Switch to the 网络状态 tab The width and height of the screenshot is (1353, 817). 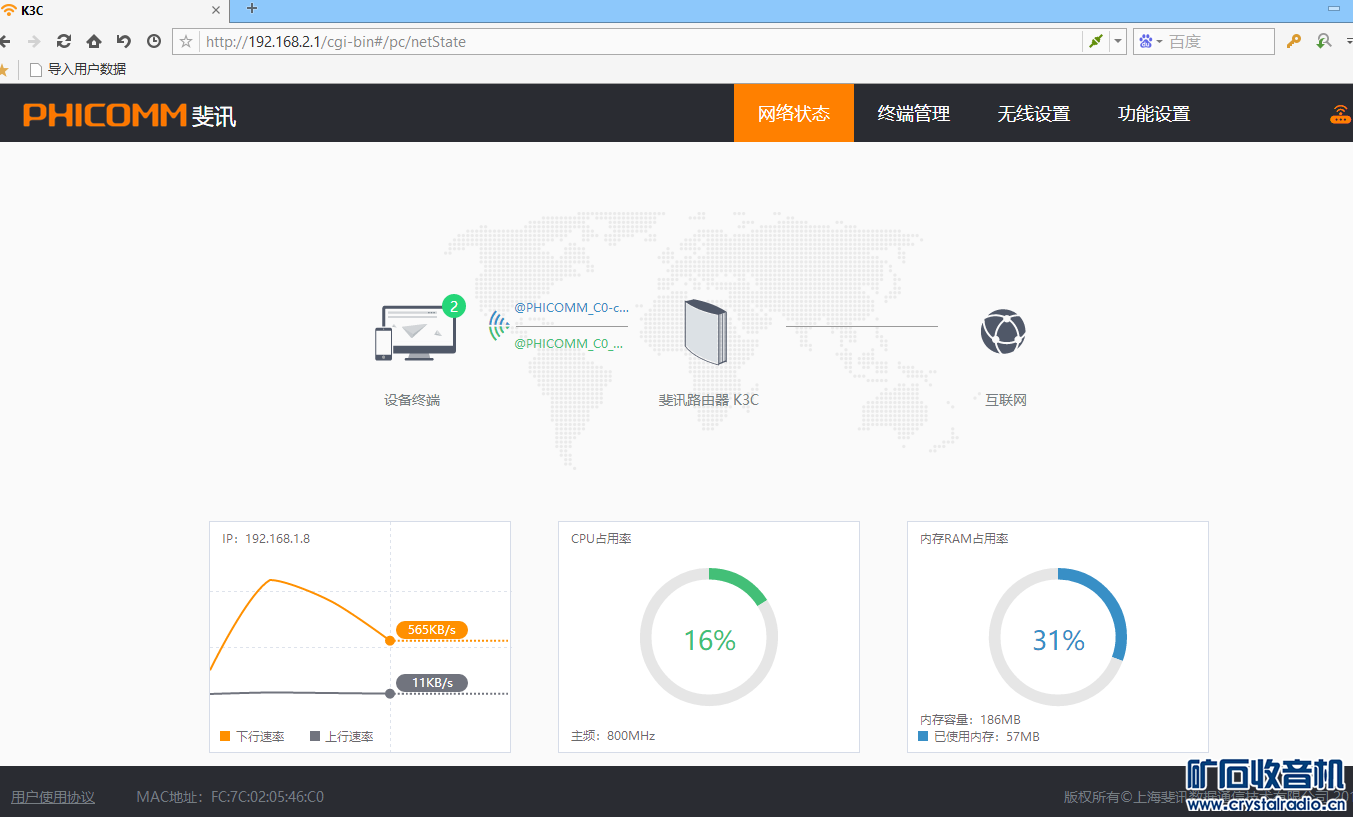click(x=794, y=113)
